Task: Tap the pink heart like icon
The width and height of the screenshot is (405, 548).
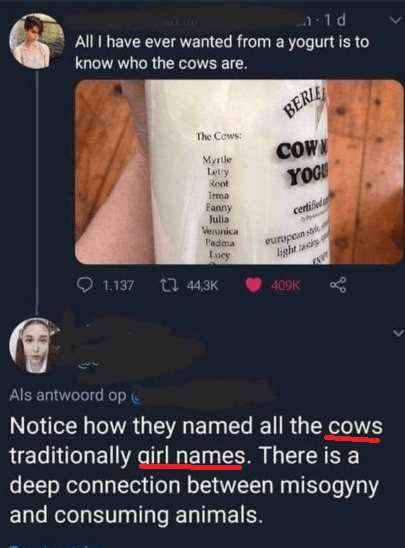Action: pos(253,285)
